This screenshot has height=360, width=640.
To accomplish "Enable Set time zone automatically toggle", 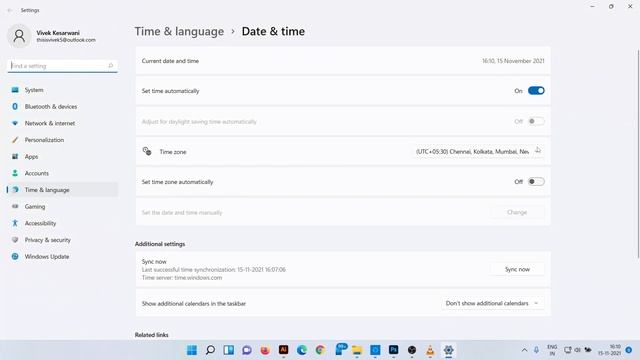I will [536, 182].
